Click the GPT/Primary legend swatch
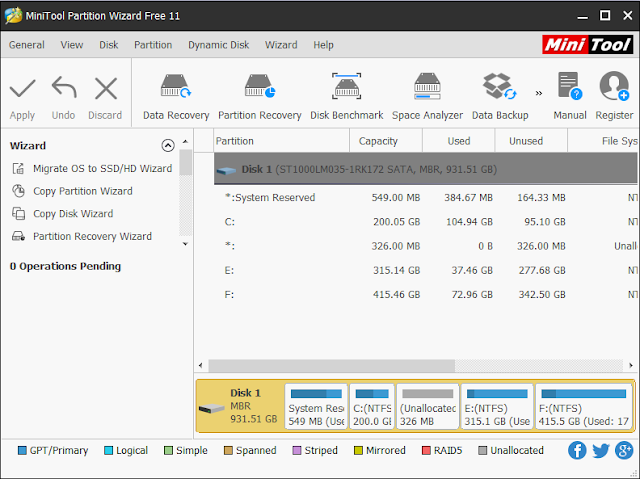Screen dimensions: 640x479 click(x=22, y=450)
